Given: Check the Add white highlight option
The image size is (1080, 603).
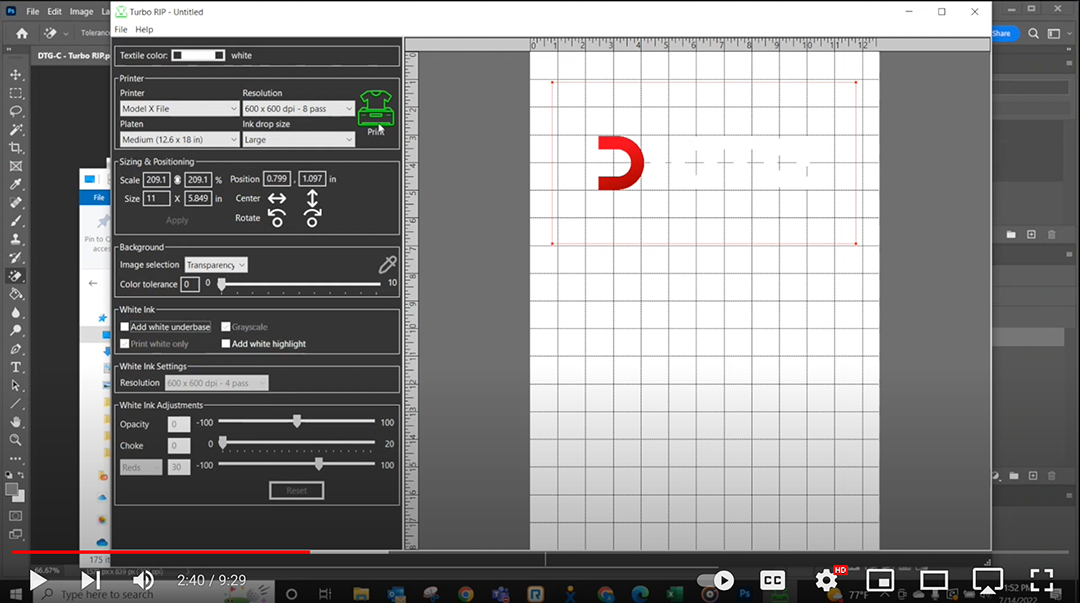Looking at the screenshot, I should click(x=226, y=344).
